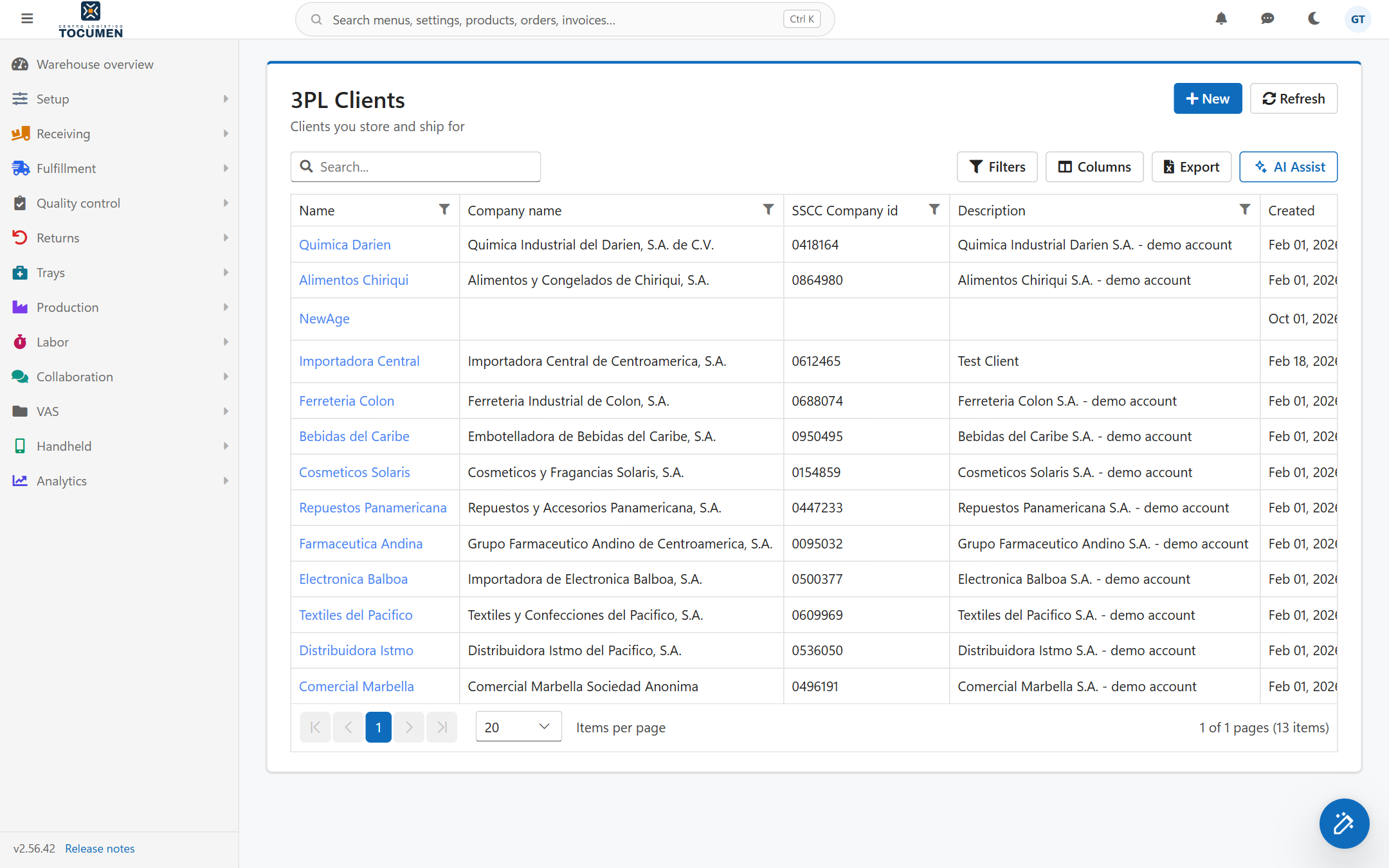Click the SSCC Company id filter icon
1389x868 pixels.
934,210
